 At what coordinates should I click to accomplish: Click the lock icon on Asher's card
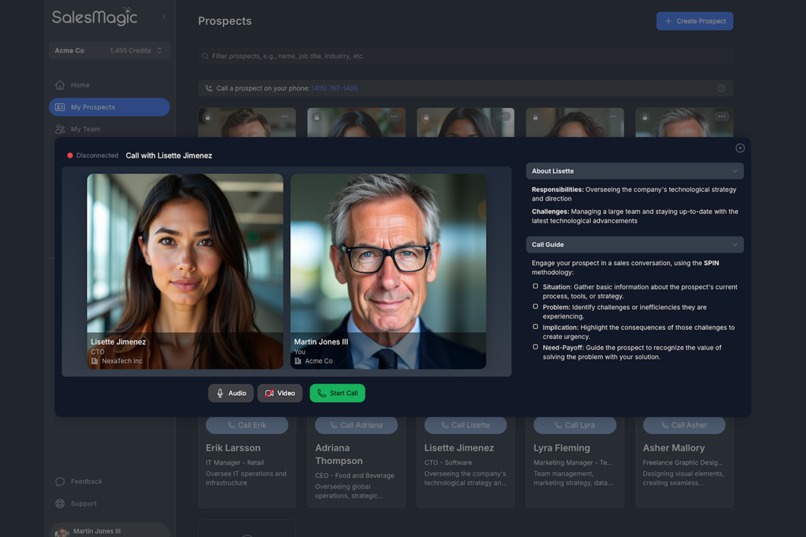tap(644, 118)
